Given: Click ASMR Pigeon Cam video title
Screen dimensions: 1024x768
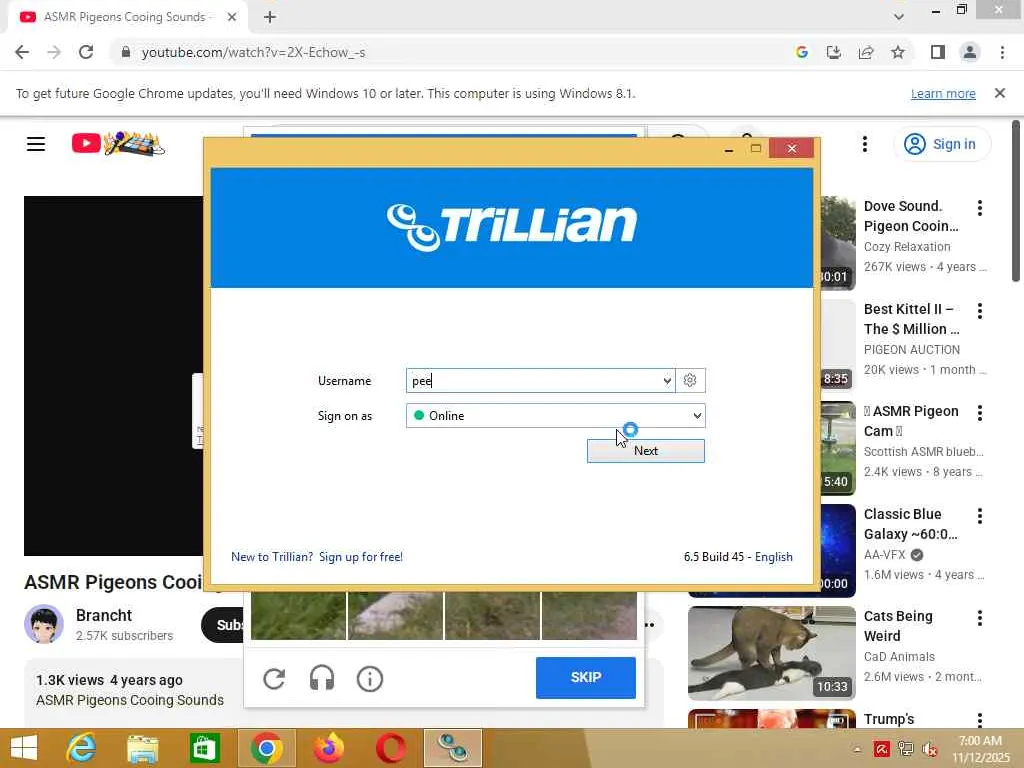Looking at the screenshot, I should pyautogui.click(x=911, y=421).
